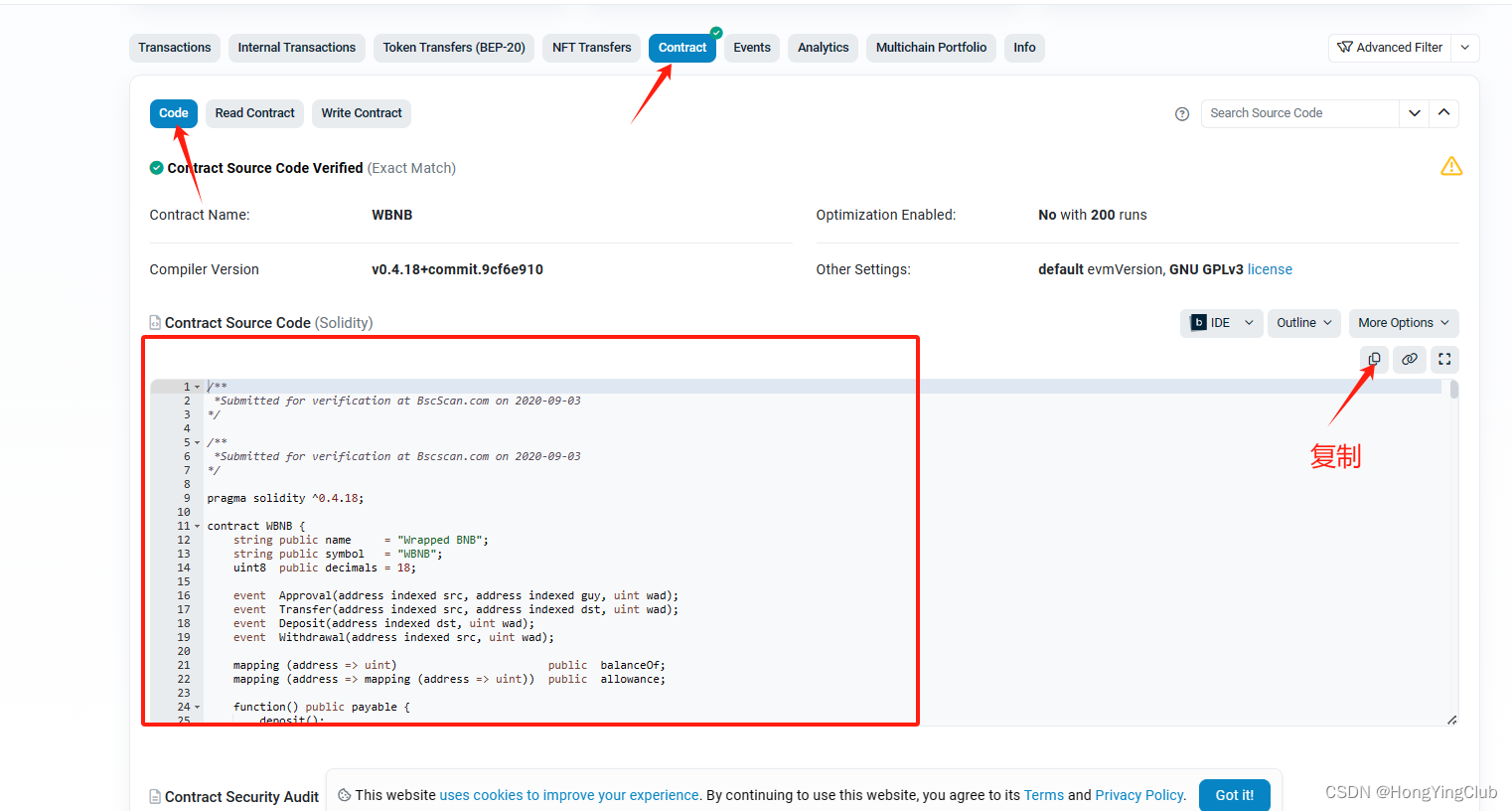Copy source code with the copy icon

pos(1374,359)
